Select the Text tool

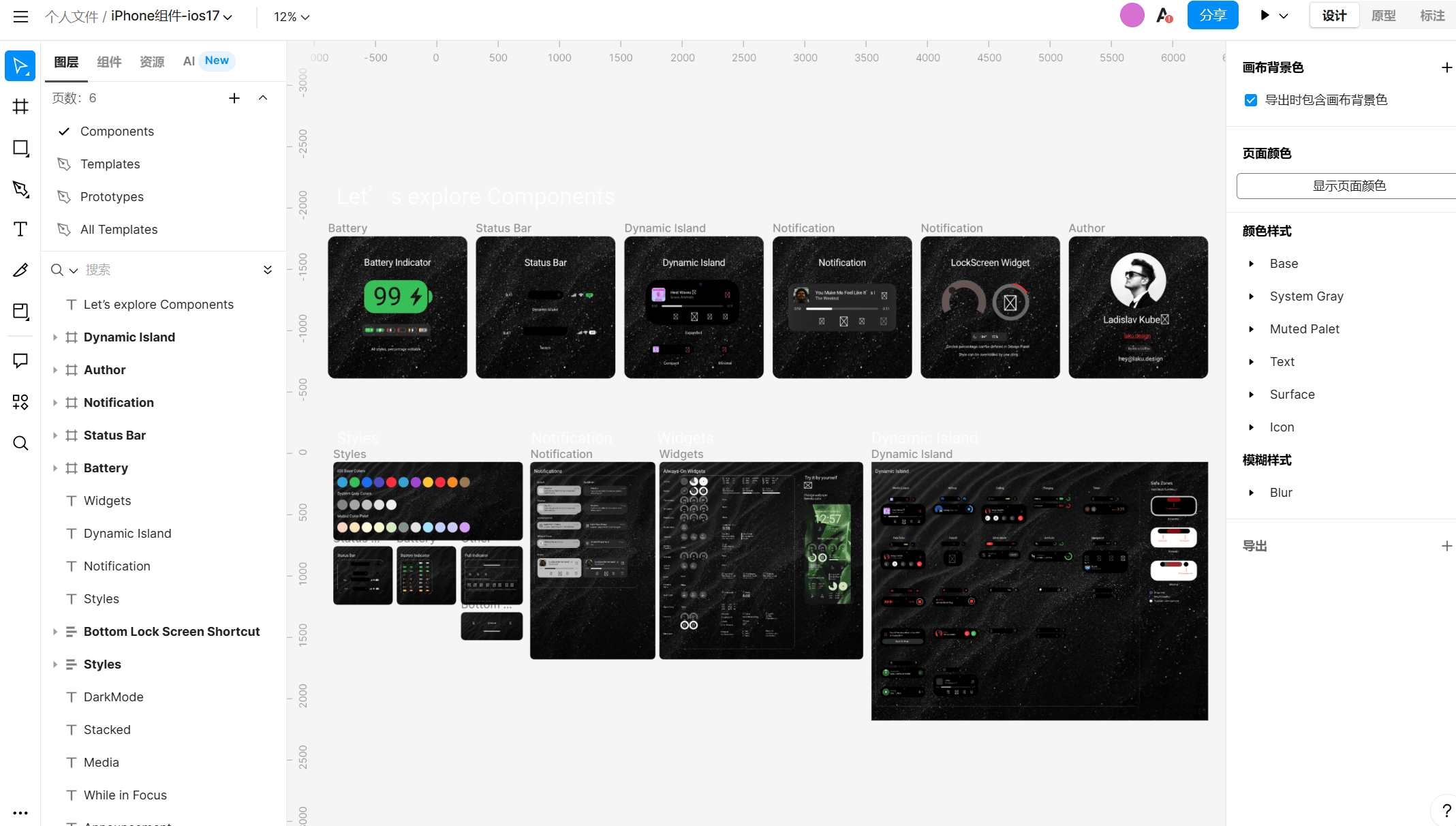point(20,229)
